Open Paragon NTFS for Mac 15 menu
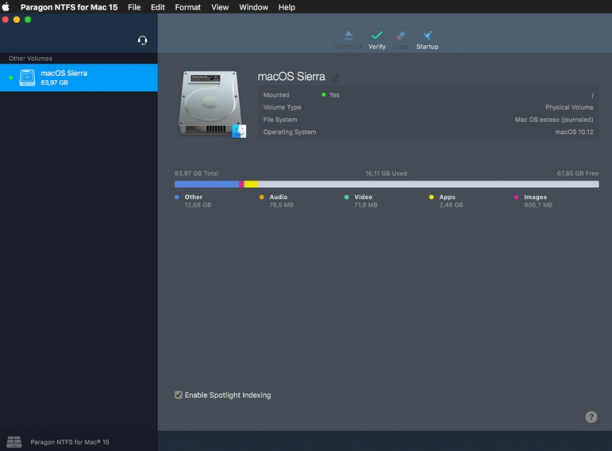Viewport: 612px width, 451px height. (x=69, y=7)
